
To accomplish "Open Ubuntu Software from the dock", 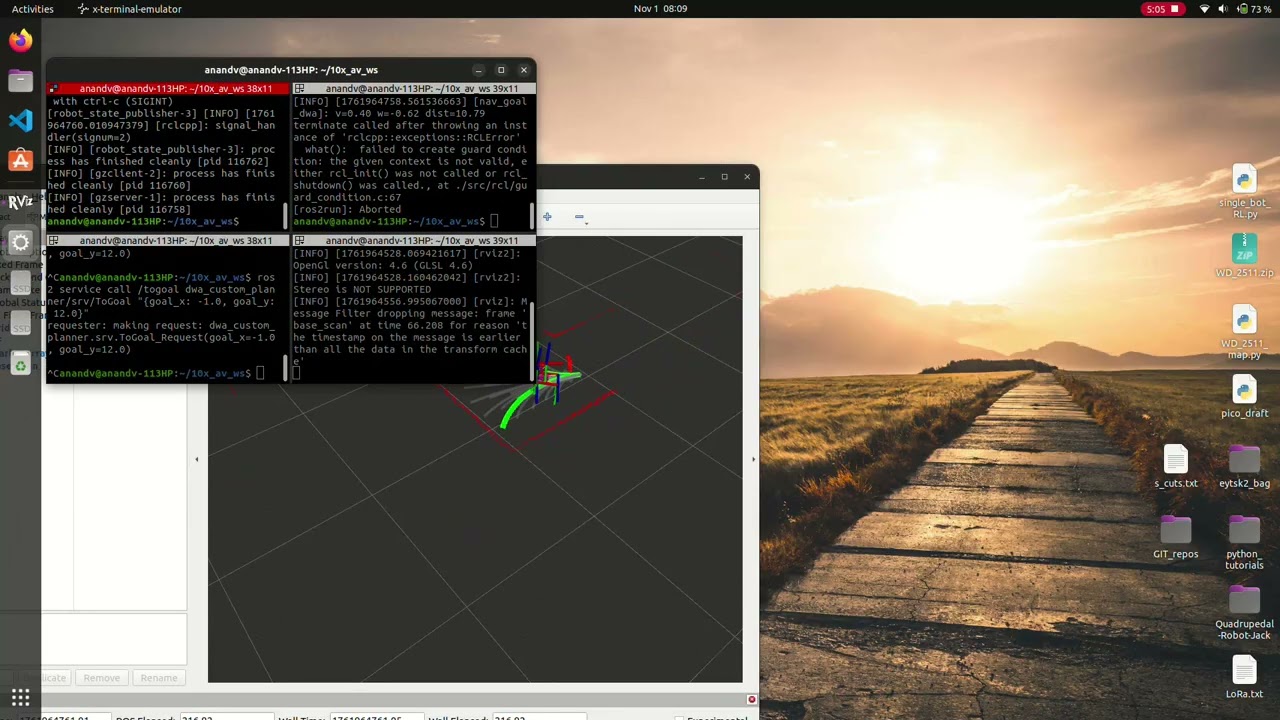I will tap(20, 161).
